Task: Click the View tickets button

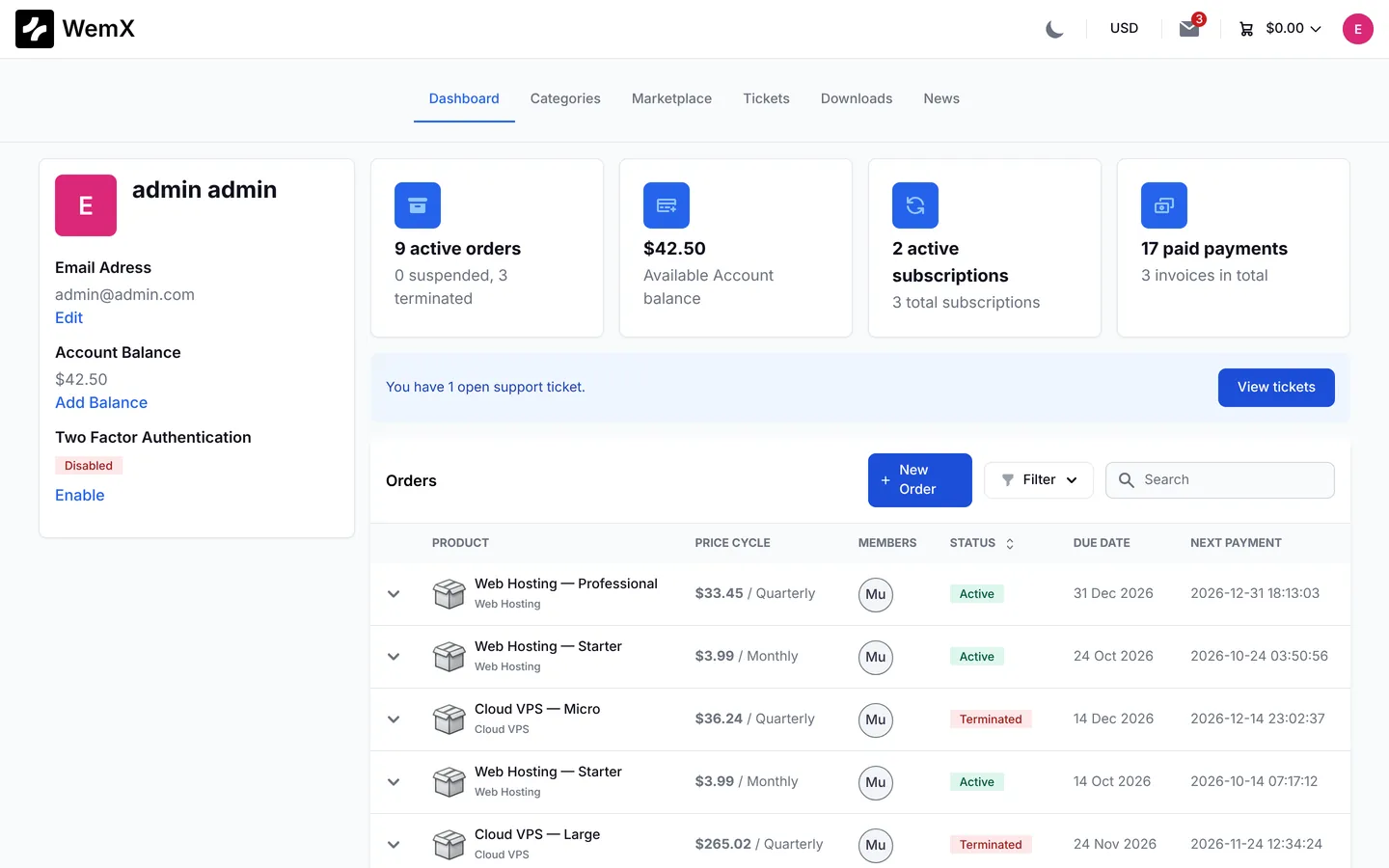Action: tap(1276, 388)
